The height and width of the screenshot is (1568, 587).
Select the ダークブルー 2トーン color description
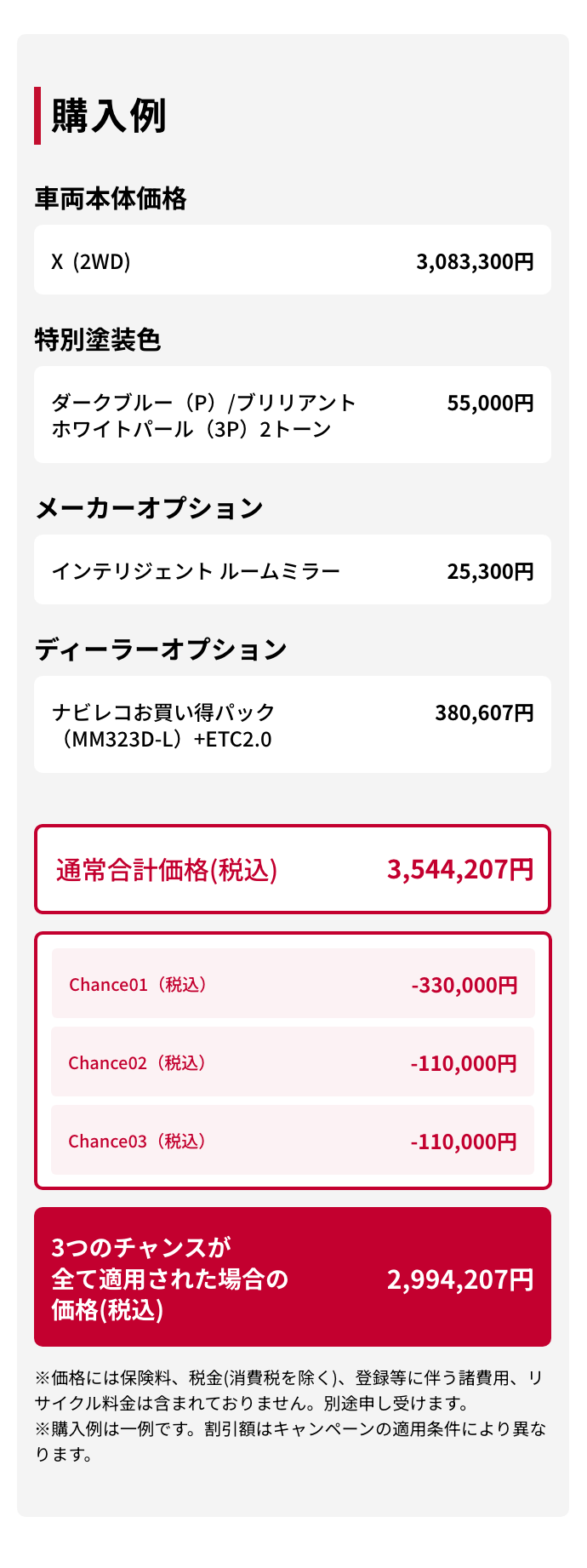[x=203, y=415]
